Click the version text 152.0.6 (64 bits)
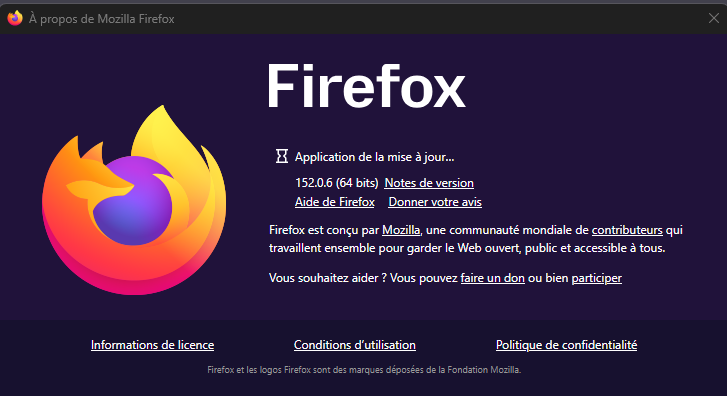Screen dimensions: 727x396 (x=337, y=183)
